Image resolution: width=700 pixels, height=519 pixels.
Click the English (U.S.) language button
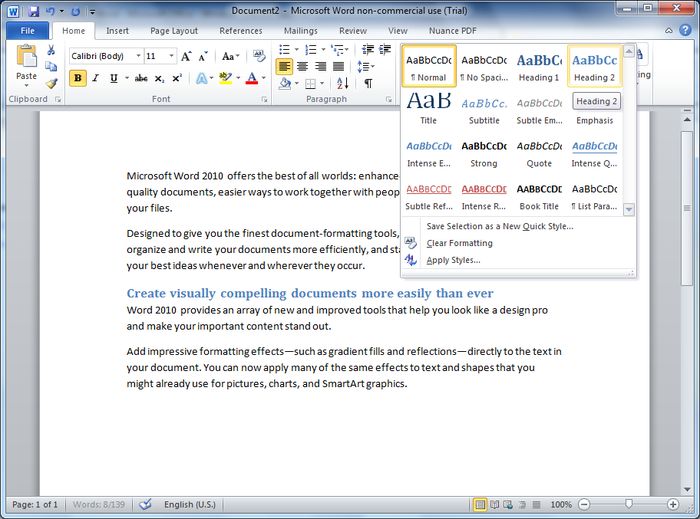pos(190,505)
